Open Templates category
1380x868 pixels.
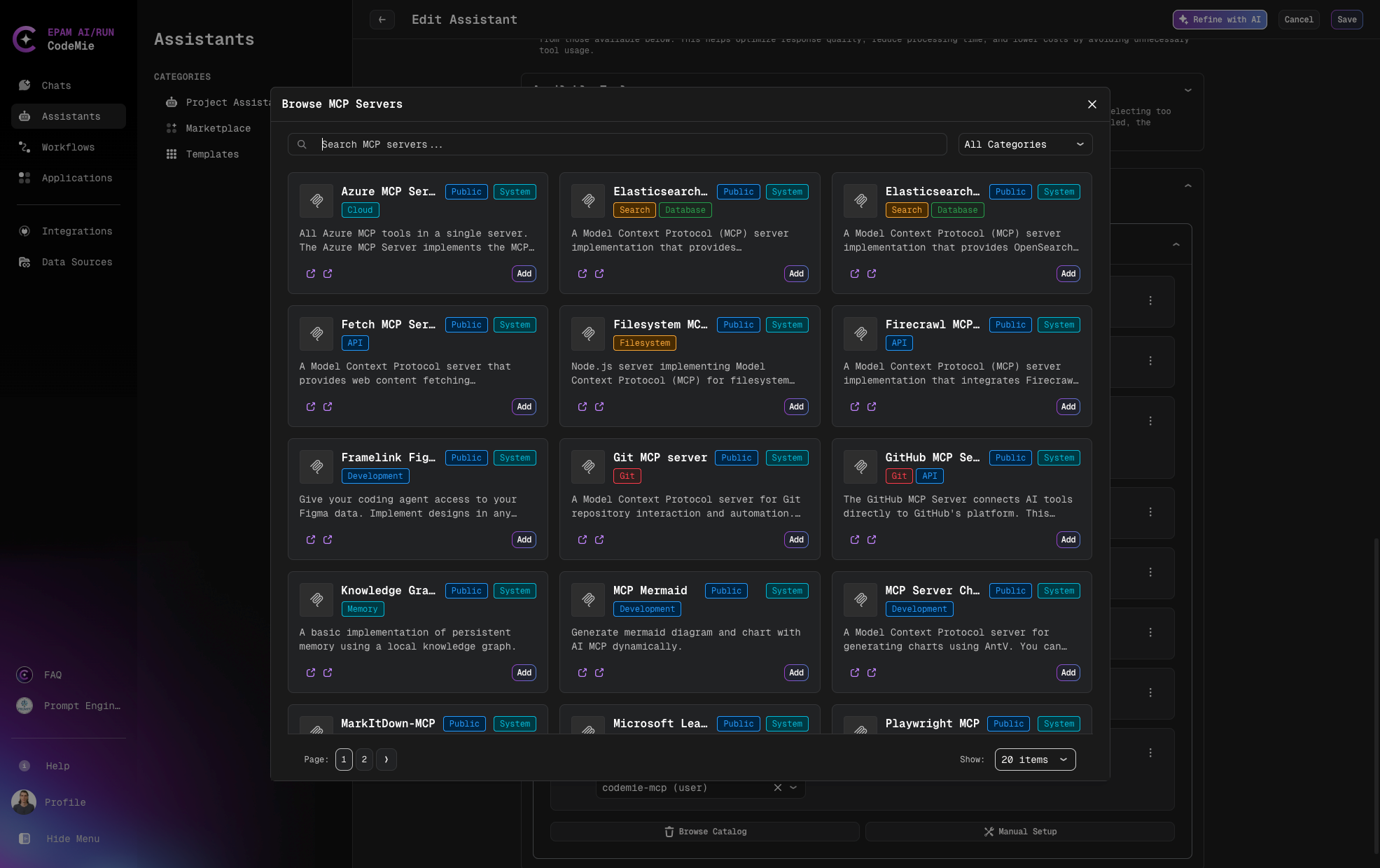click(212, 154)
